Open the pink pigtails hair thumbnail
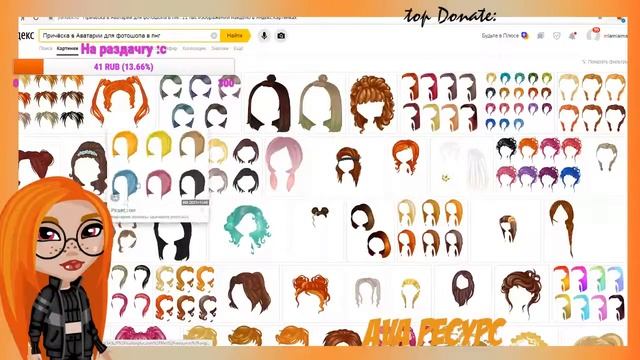 [284, 165]
